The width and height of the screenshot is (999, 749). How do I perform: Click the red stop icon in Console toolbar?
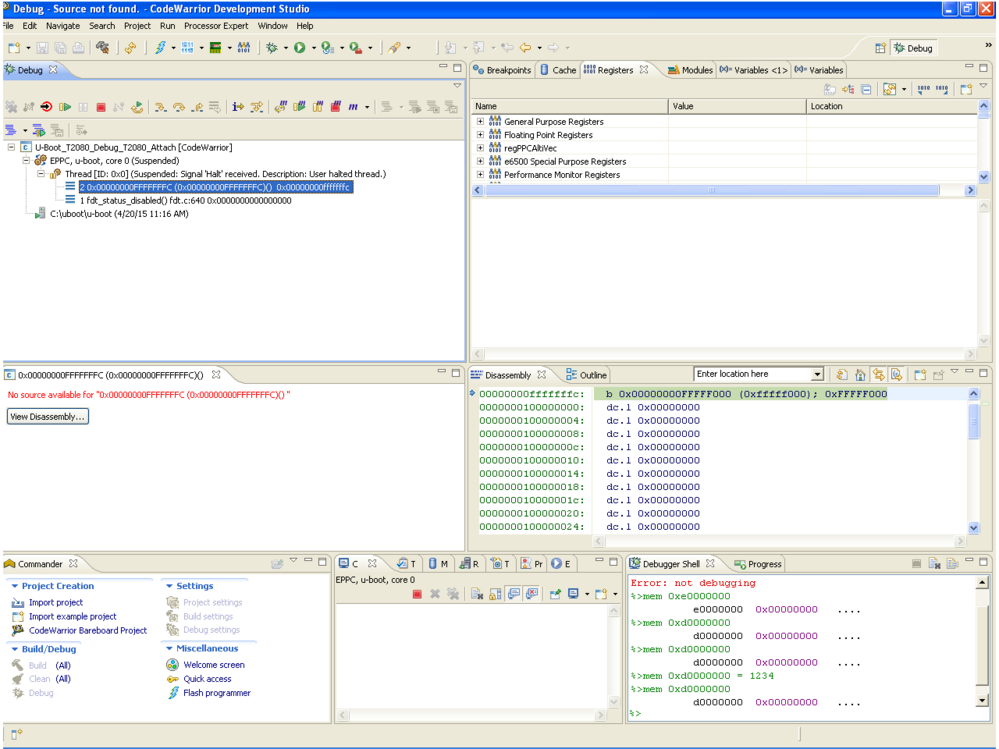point(417,594)
